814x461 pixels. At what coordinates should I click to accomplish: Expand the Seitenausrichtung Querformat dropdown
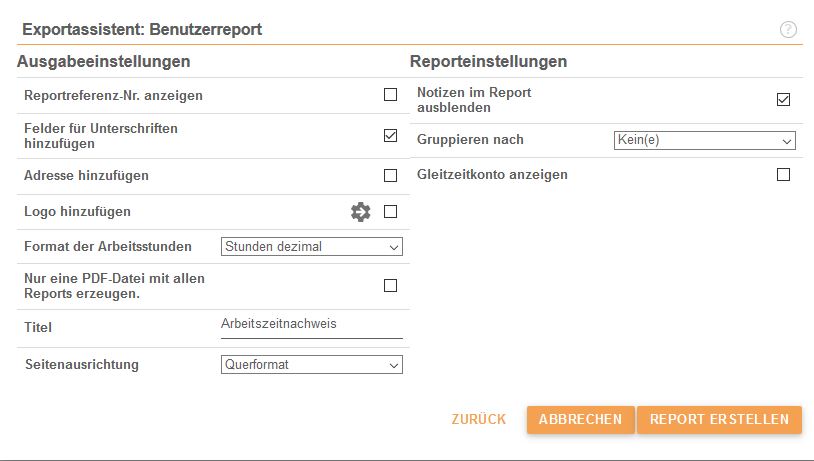tap(311, 364)
